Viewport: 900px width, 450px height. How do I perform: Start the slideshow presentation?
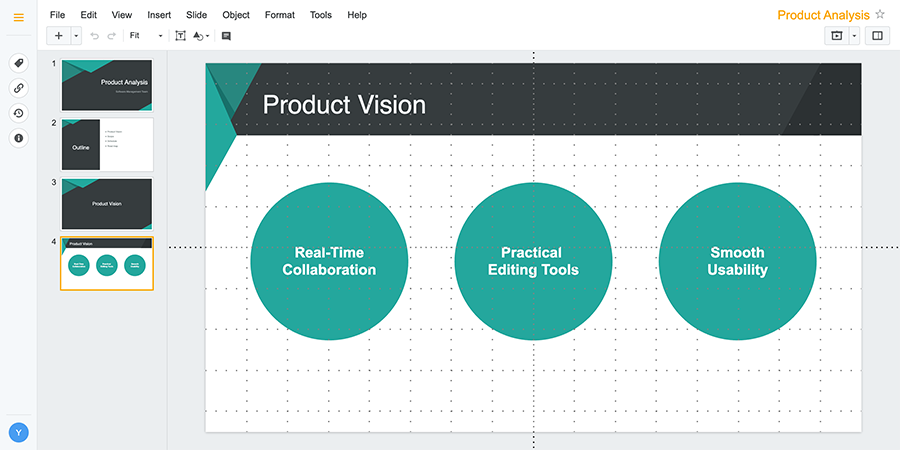coord(836,36)
